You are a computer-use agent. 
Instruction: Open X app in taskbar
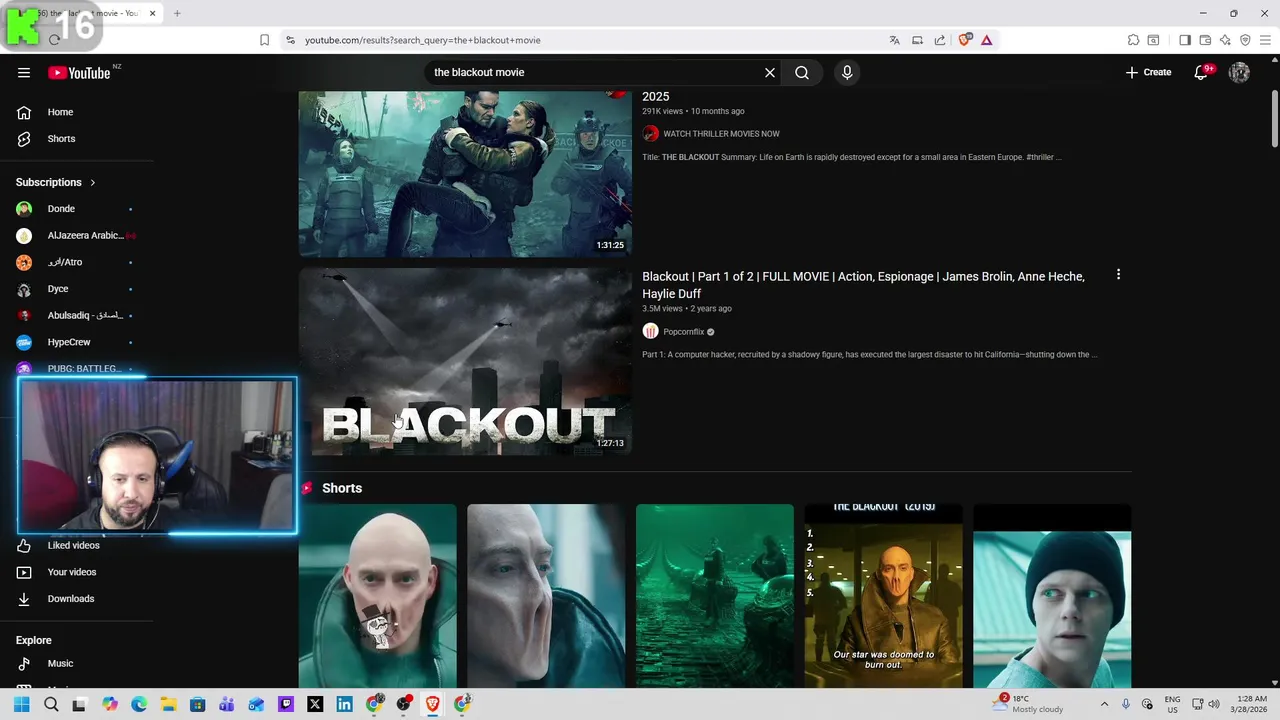[315, 704]
